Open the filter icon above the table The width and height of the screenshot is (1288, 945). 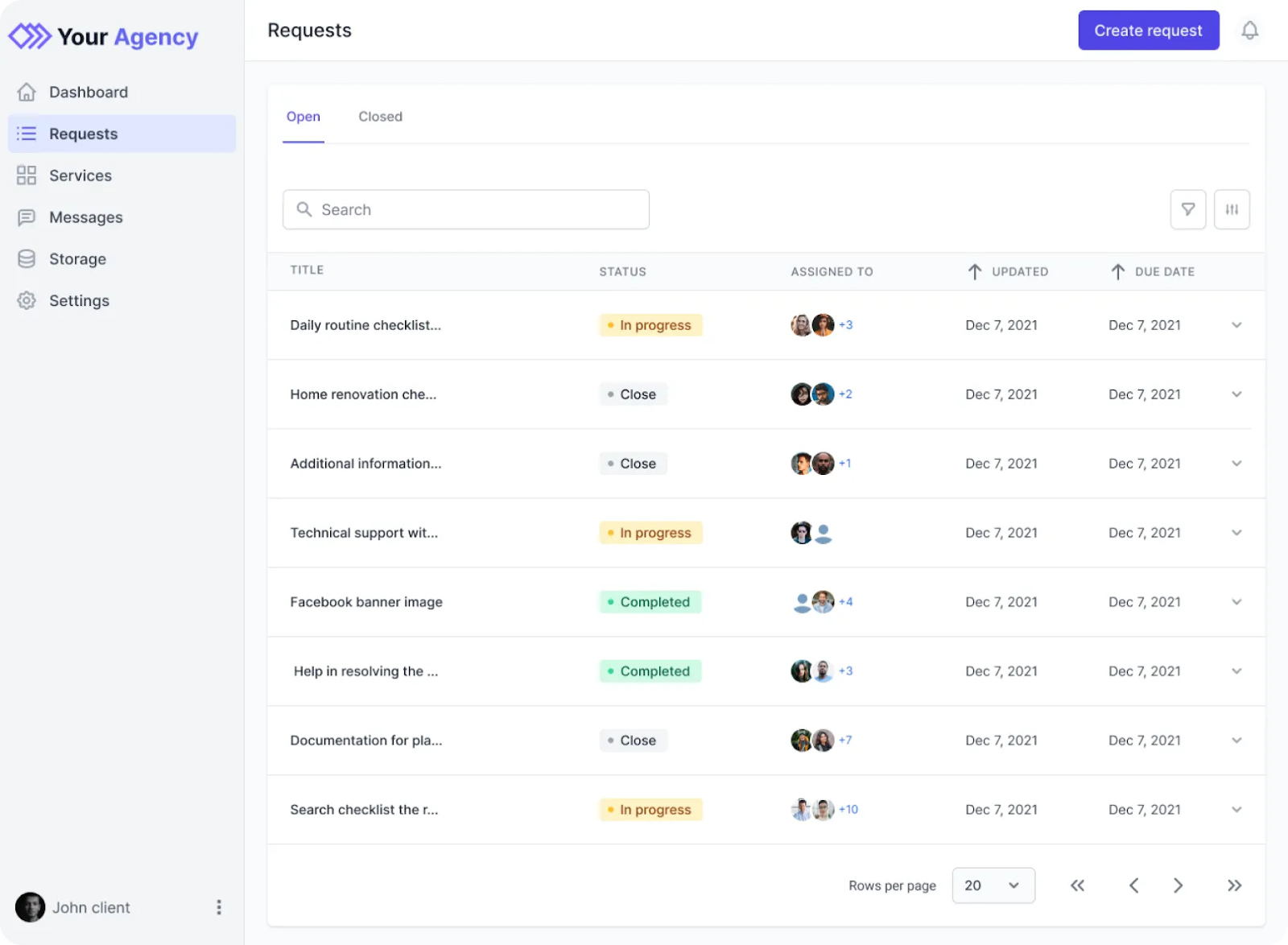[1188, 209]
